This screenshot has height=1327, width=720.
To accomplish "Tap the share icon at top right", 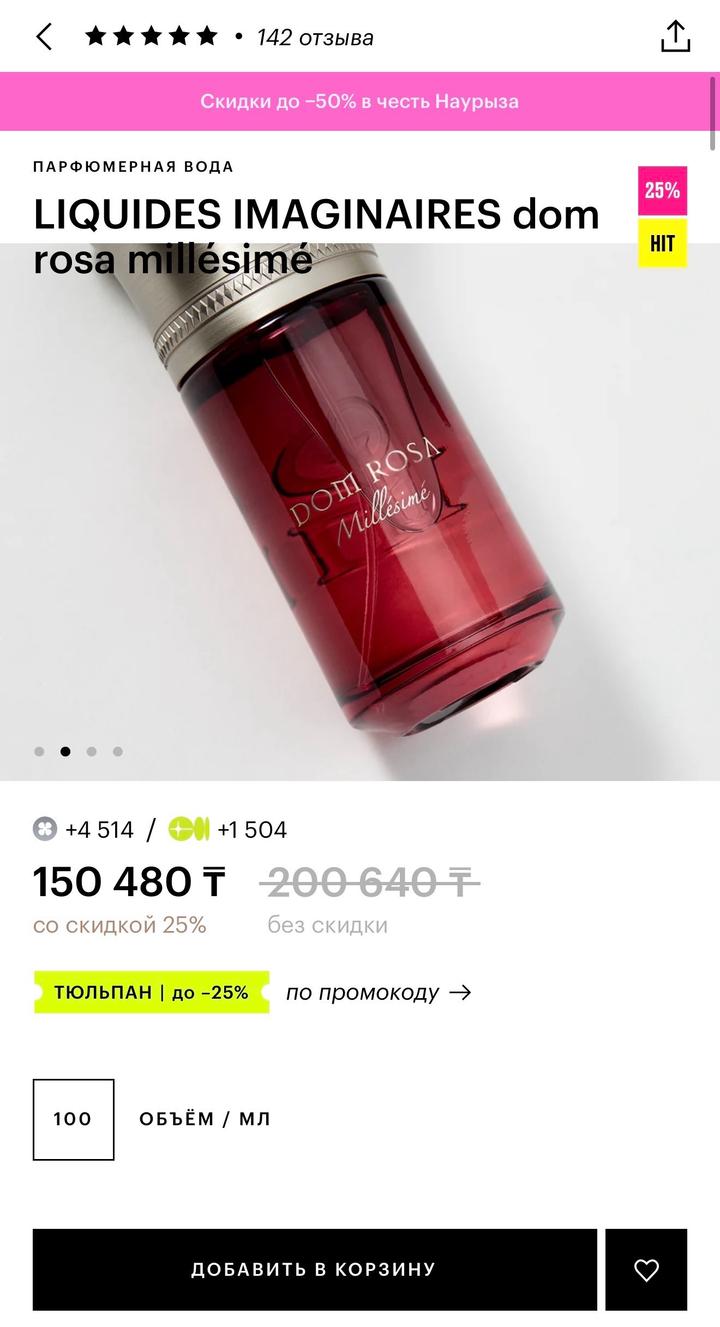I will (x=676, y=36).
